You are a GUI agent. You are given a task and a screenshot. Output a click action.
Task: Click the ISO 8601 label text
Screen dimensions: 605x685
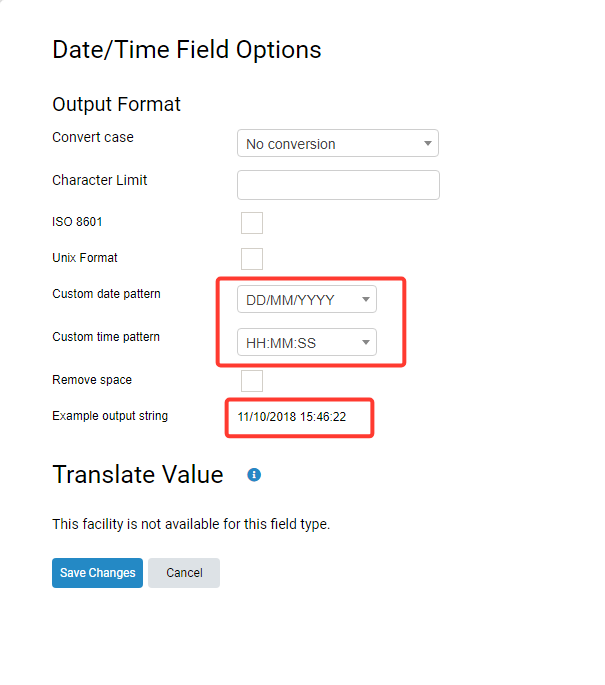tap(77, 222)
